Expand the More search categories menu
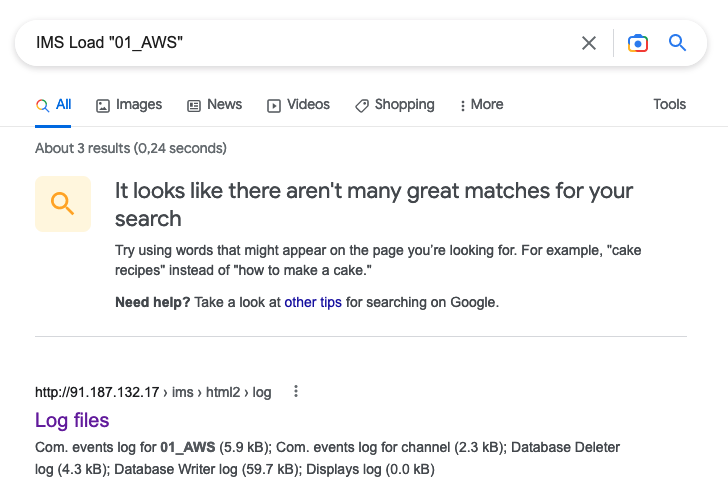 pyautogui.click(x=481, y=104)
